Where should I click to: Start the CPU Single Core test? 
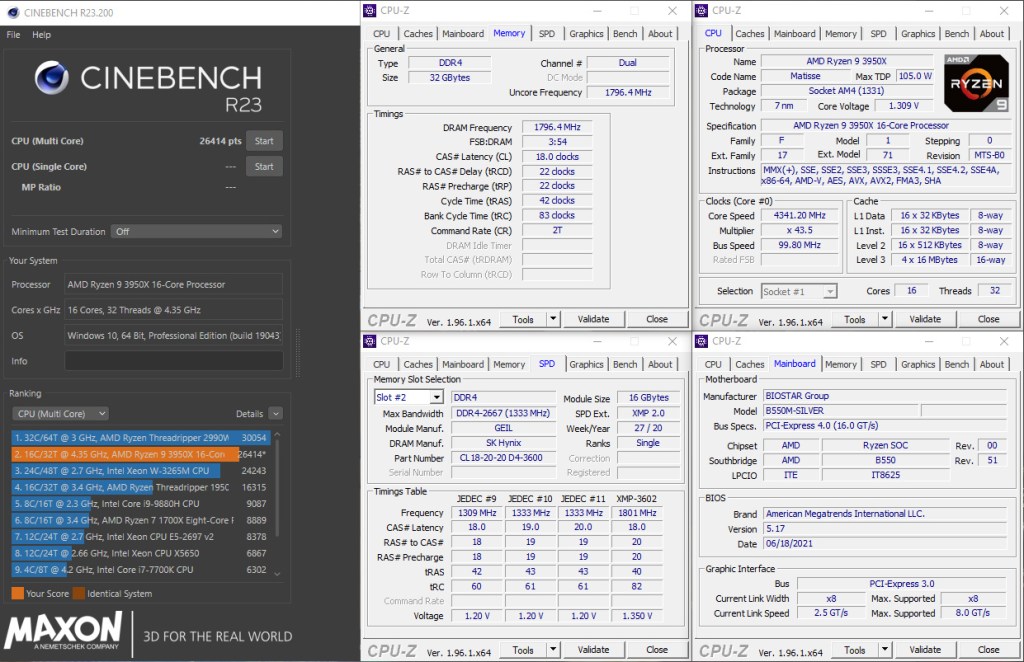(x=264, y=167)
